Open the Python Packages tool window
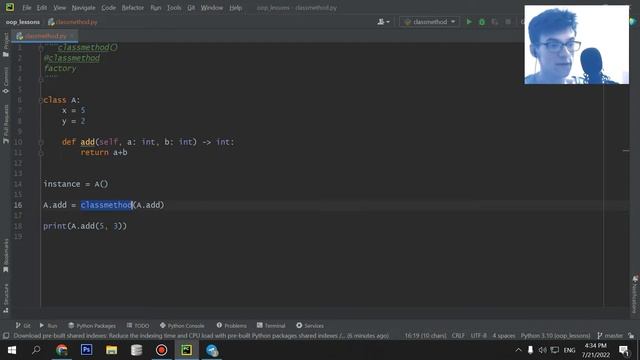The height and width of the screenshot is (360, 640). (x=92, y=325)
